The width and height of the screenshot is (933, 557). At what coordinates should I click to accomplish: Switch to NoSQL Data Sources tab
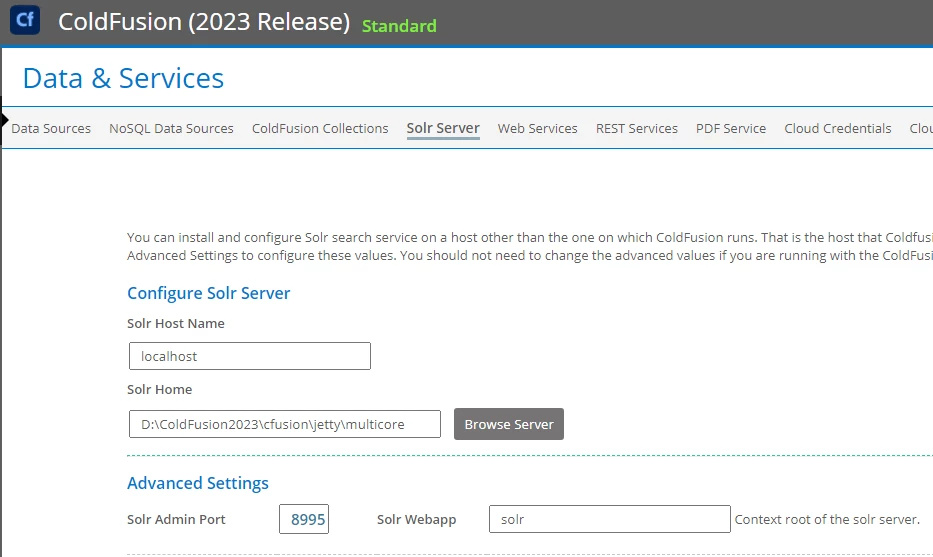(171, 129)
